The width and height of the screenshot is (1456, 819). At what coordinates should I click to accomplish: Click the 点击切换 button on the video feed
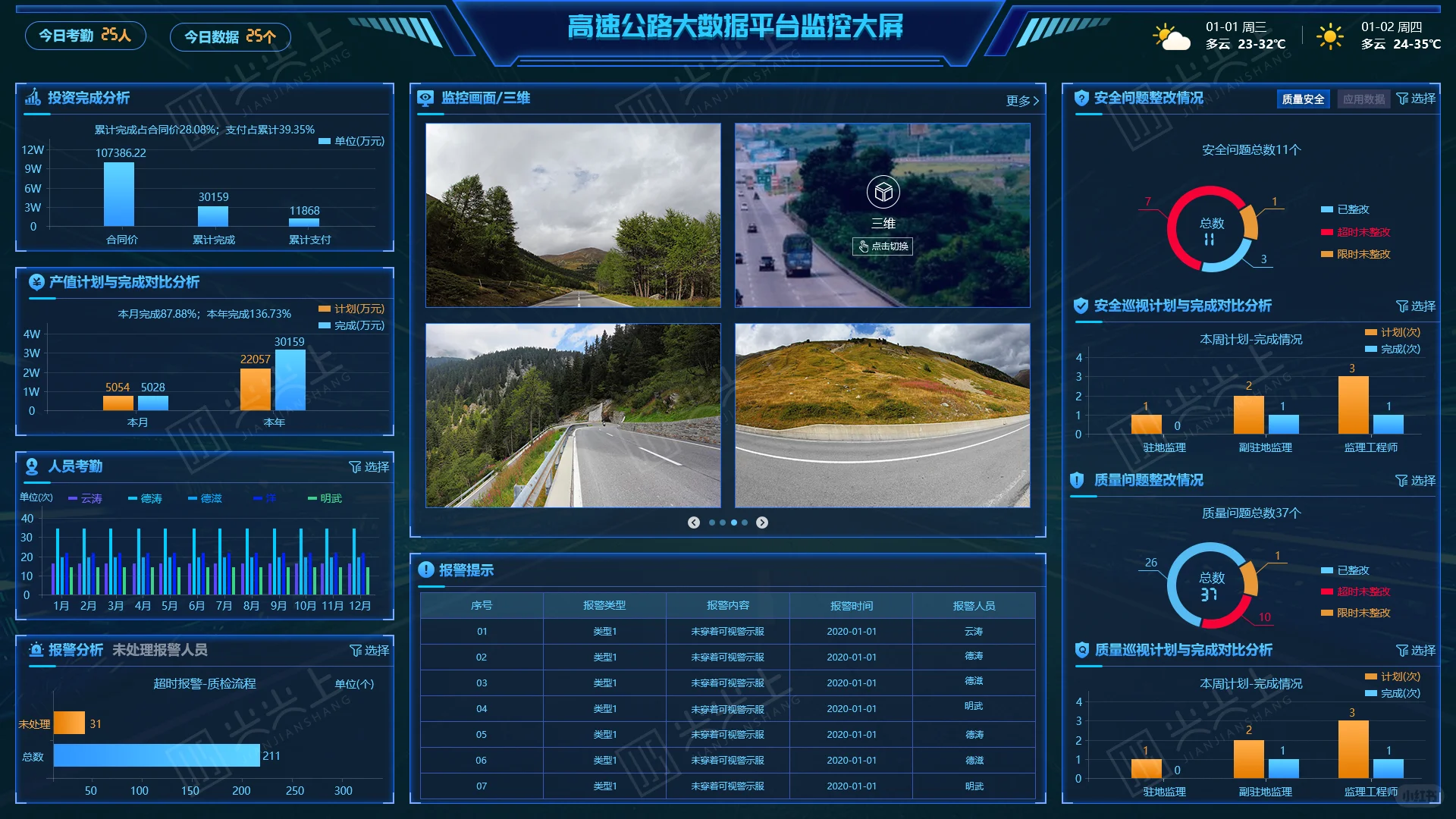pyautogui.click(x=883, y=246)
